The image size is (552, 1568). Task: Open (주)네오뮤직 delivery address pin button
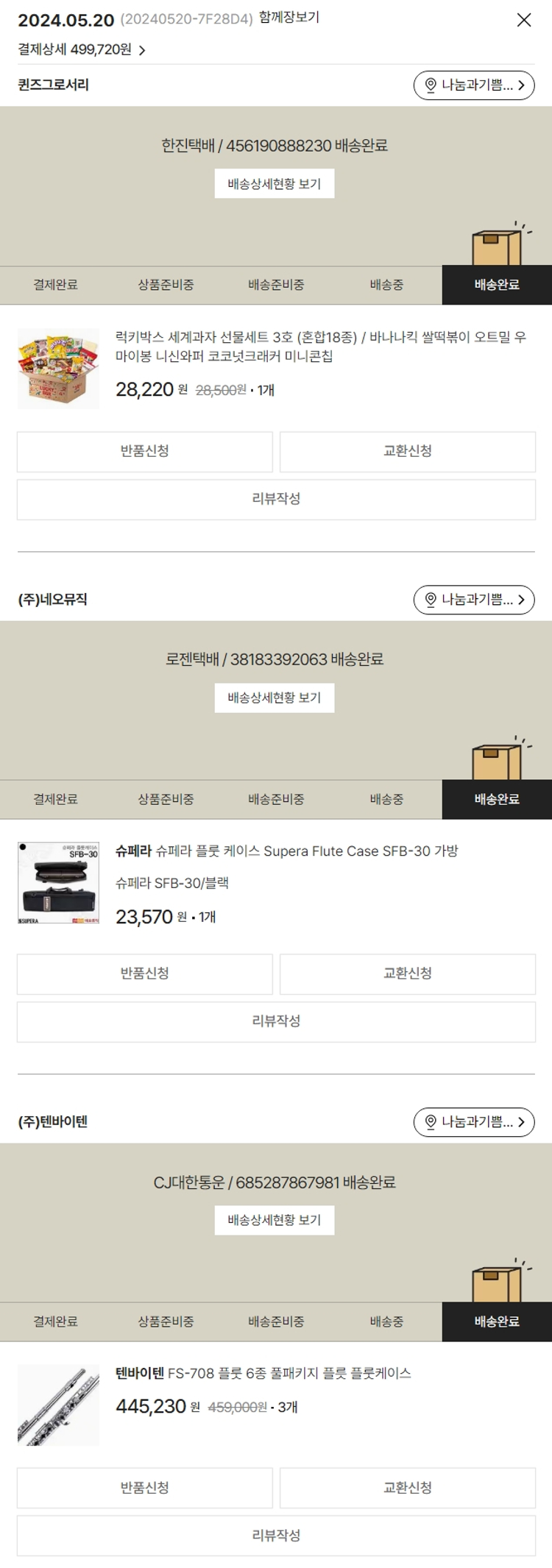pos(474,600)
